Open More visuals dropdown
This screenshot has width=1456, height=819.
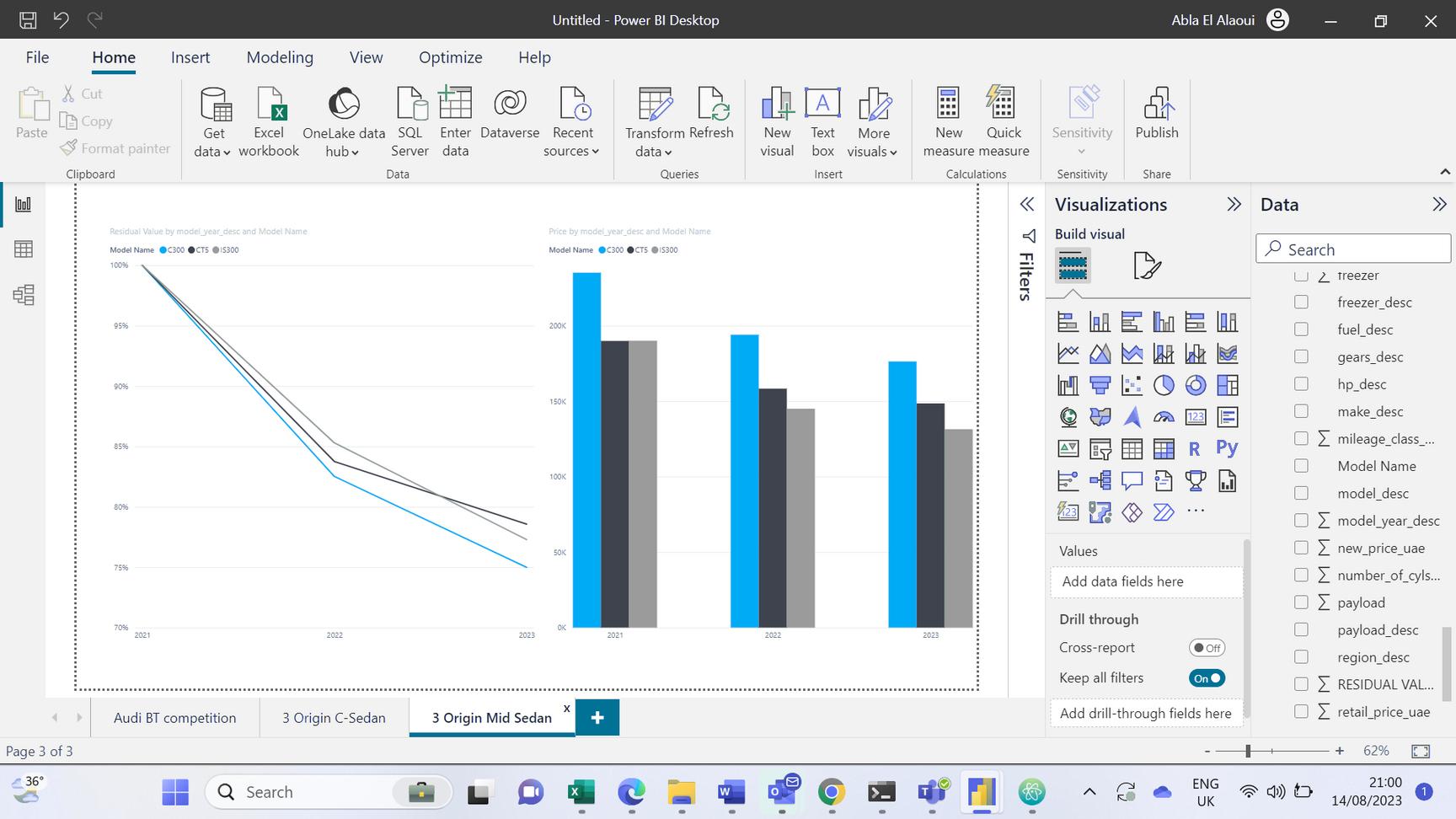point(874,123)
